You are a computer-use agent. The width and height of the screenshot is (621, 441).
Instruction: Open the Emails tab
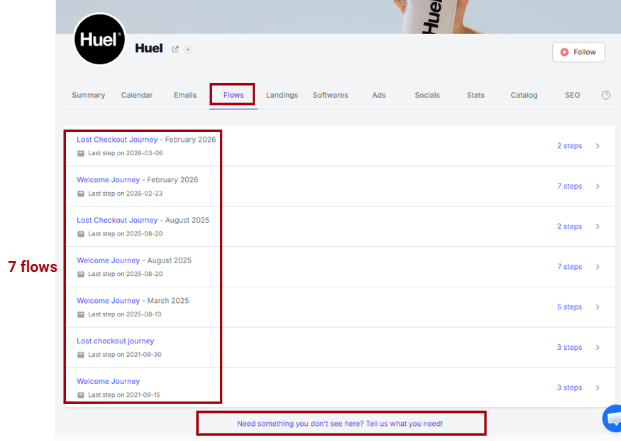185,95
